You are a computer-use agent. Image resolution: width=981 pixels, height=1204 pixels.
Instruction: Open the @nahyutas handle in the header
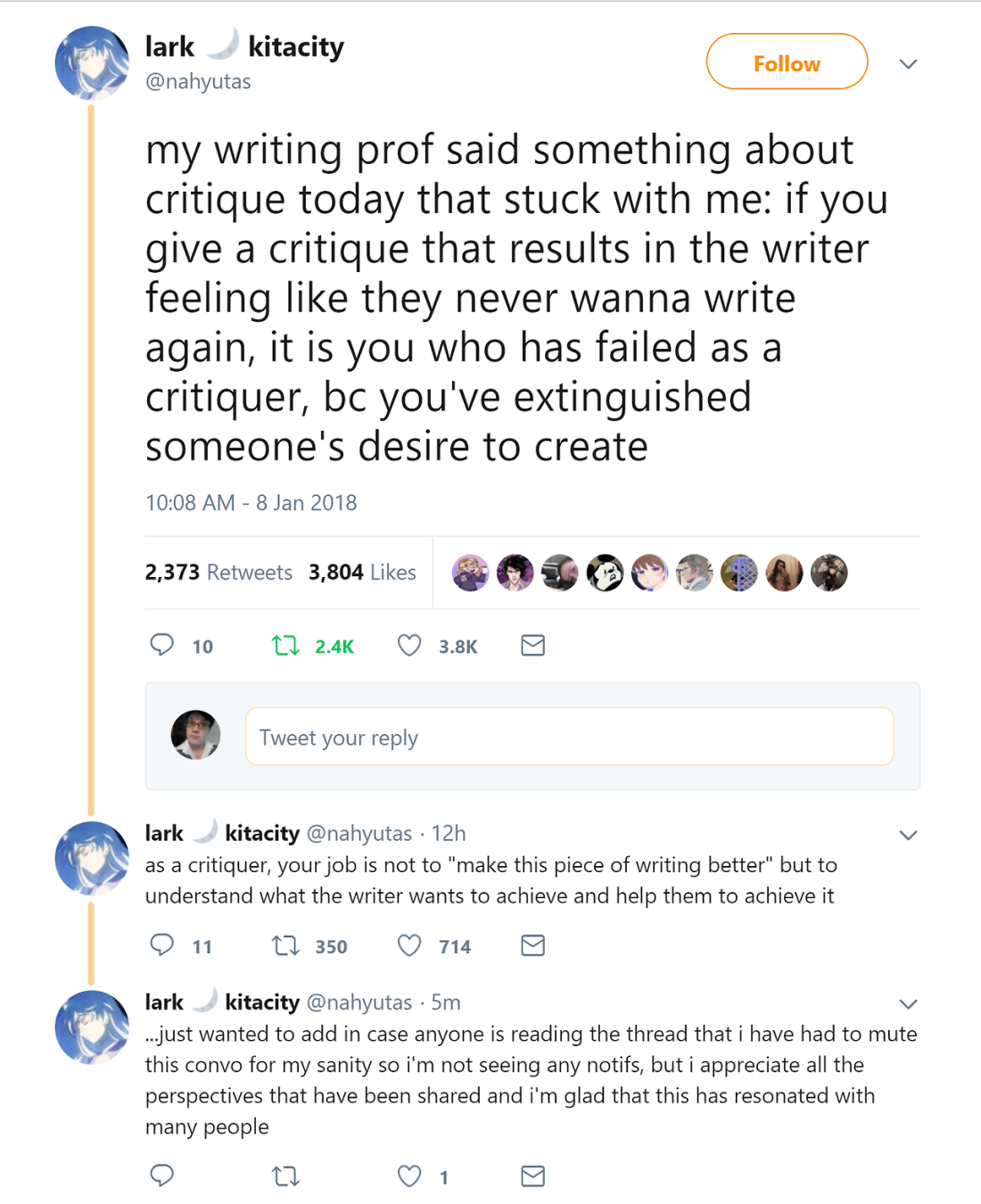[x=198, y=82]
